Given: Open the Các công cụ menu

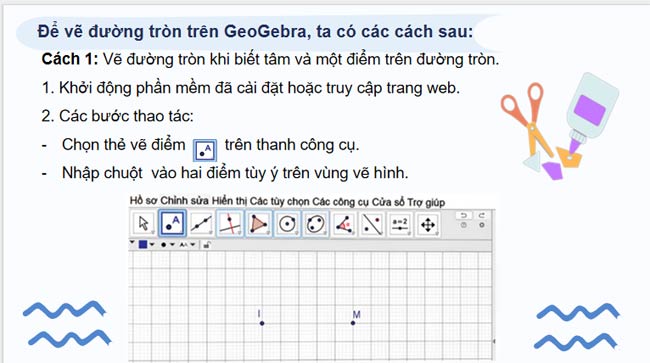Looking at the screenshot, I should tap(340, 202).
